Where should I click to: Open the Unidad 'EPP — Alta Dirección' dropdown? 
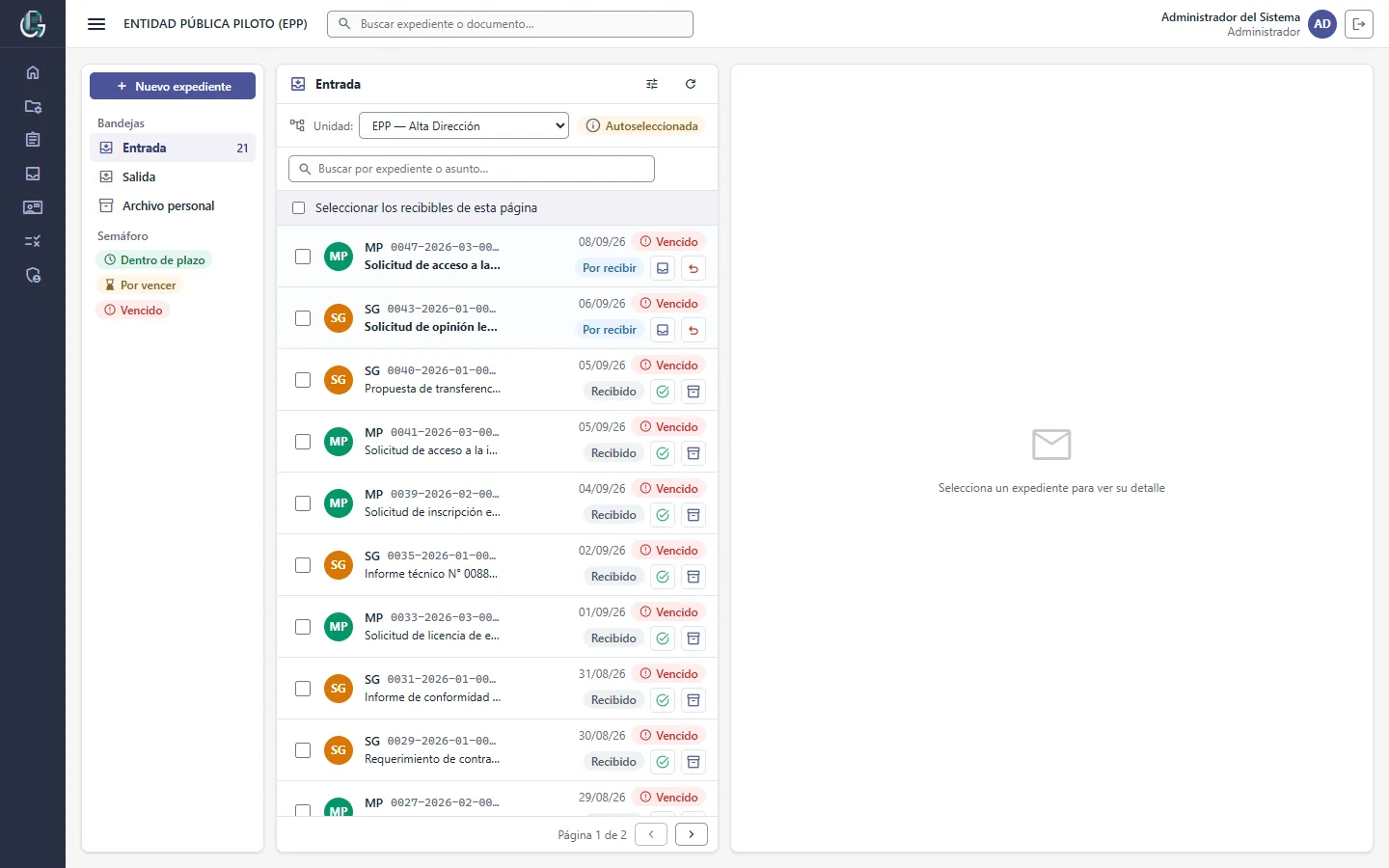coord(465,126)
